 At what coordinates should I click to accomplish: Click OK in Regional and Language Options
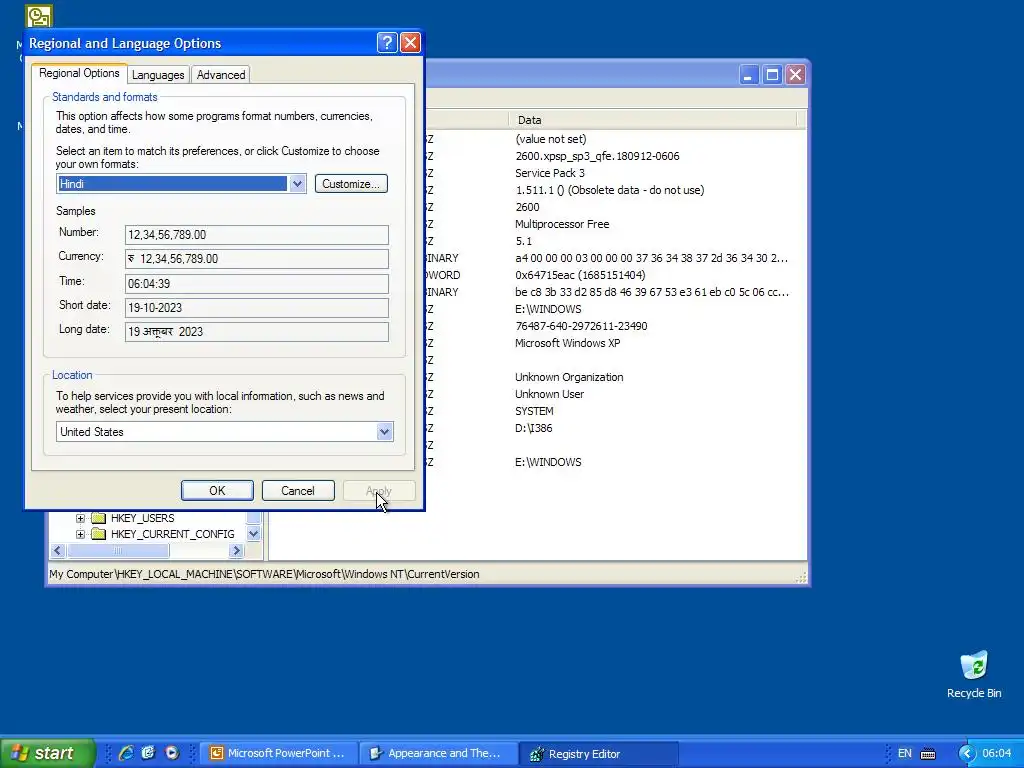point(217,490)
